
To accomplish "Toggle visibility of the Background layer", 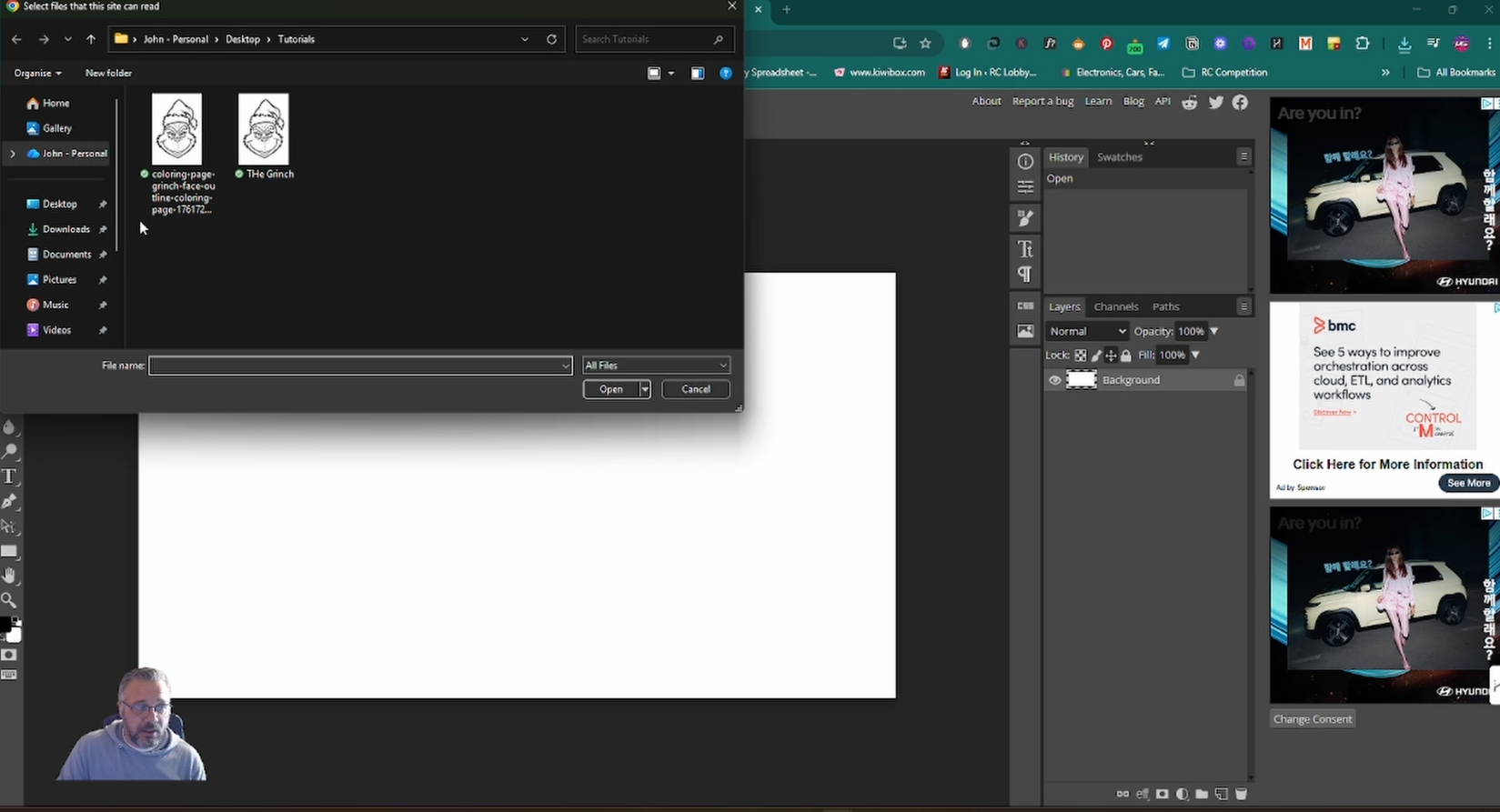I will 1054,380.
